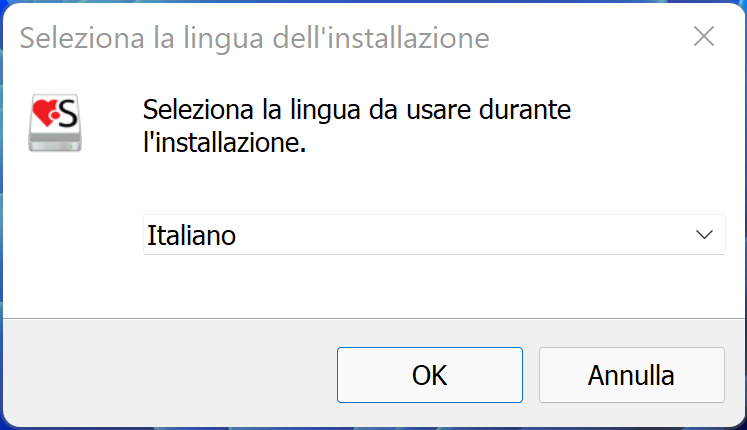Click the gray drive base of the installer icon
The height and width of the screenshot is (430, 747).
click(x=55, y=143)
